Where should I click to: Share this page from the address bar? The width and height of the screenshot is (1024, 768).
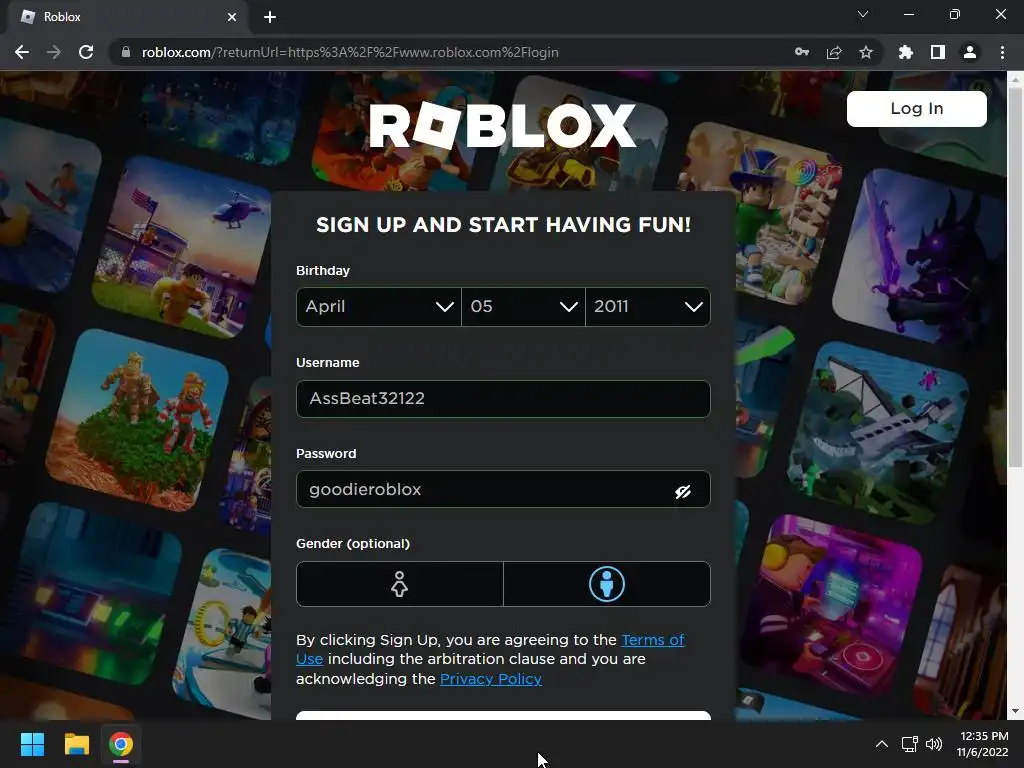(x=834, y=52)
